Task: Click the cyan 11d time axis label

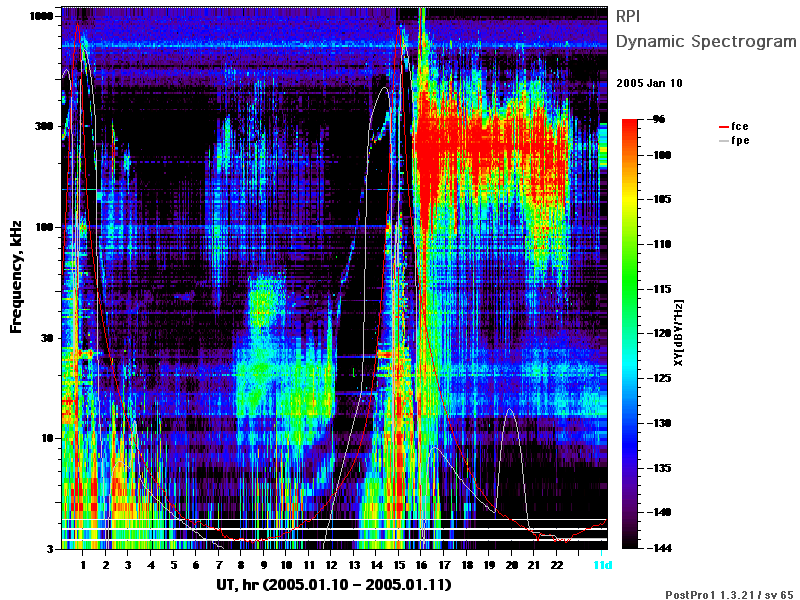Action: [603, 565]
